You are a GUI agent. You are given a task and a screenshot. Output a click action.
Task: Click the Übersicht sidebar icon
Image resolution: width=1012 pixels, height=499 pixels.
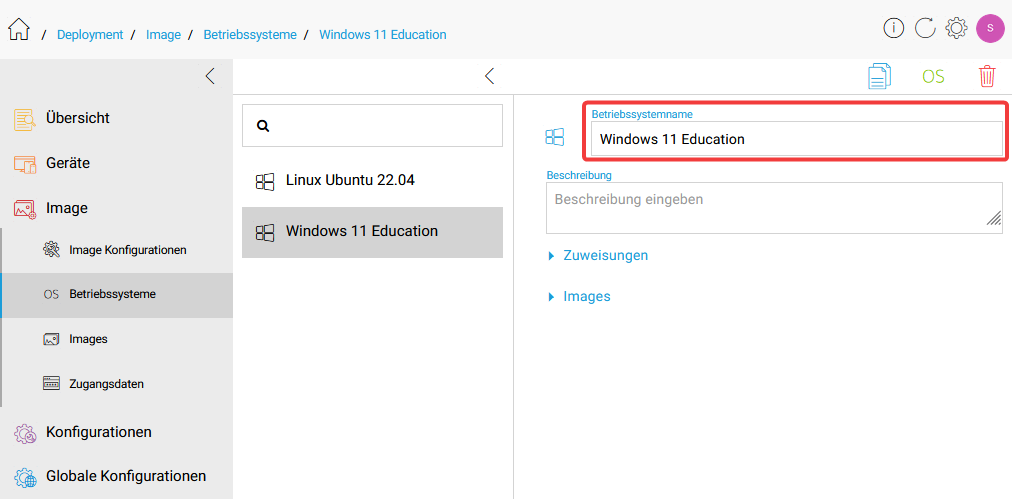pyautogui.click(x=25, y=119)
